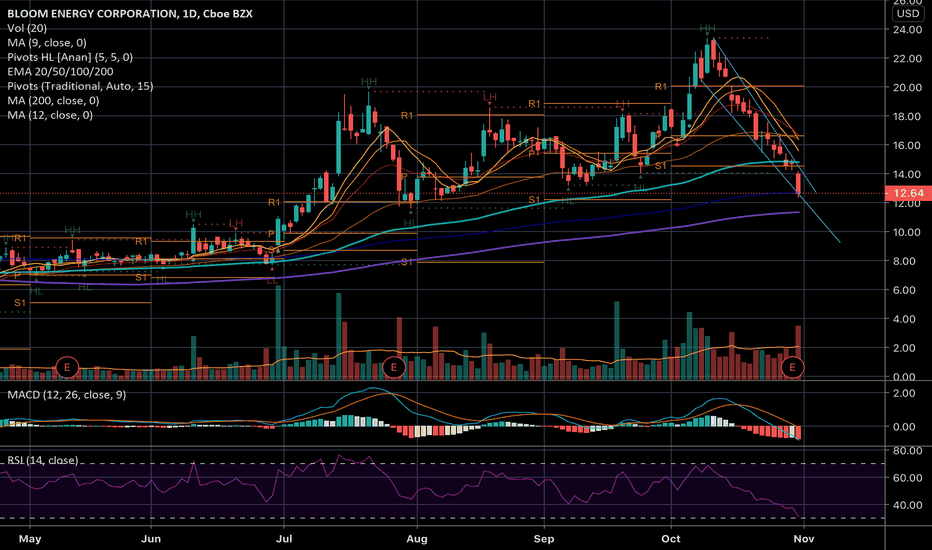Viewport: 932px width, 550px height.
Task: Click the 14.00 price axis label
Action: coord(908,174)
